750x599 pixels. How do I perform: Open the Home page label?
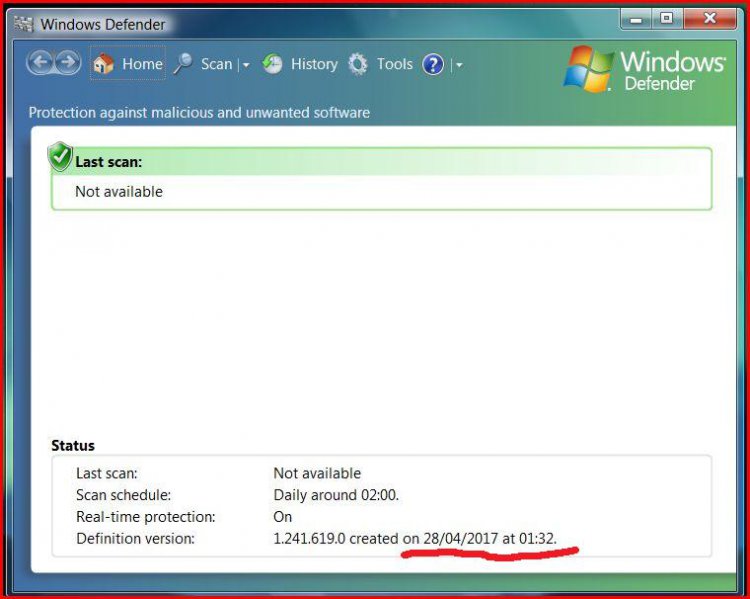(142, 64)
